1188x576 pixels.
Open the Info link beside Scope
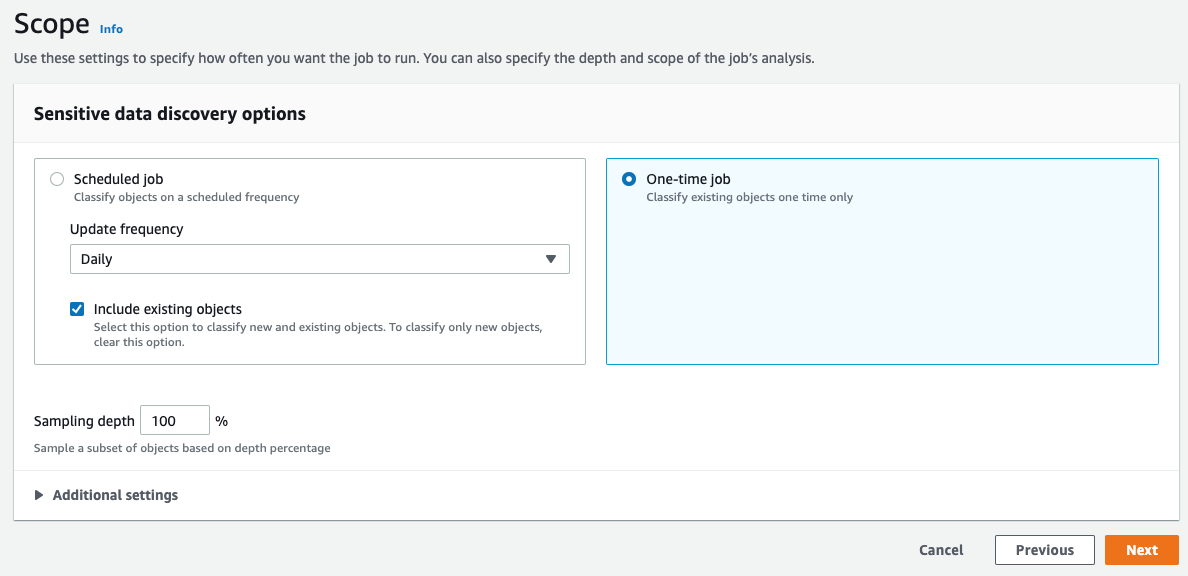[111, 29]
